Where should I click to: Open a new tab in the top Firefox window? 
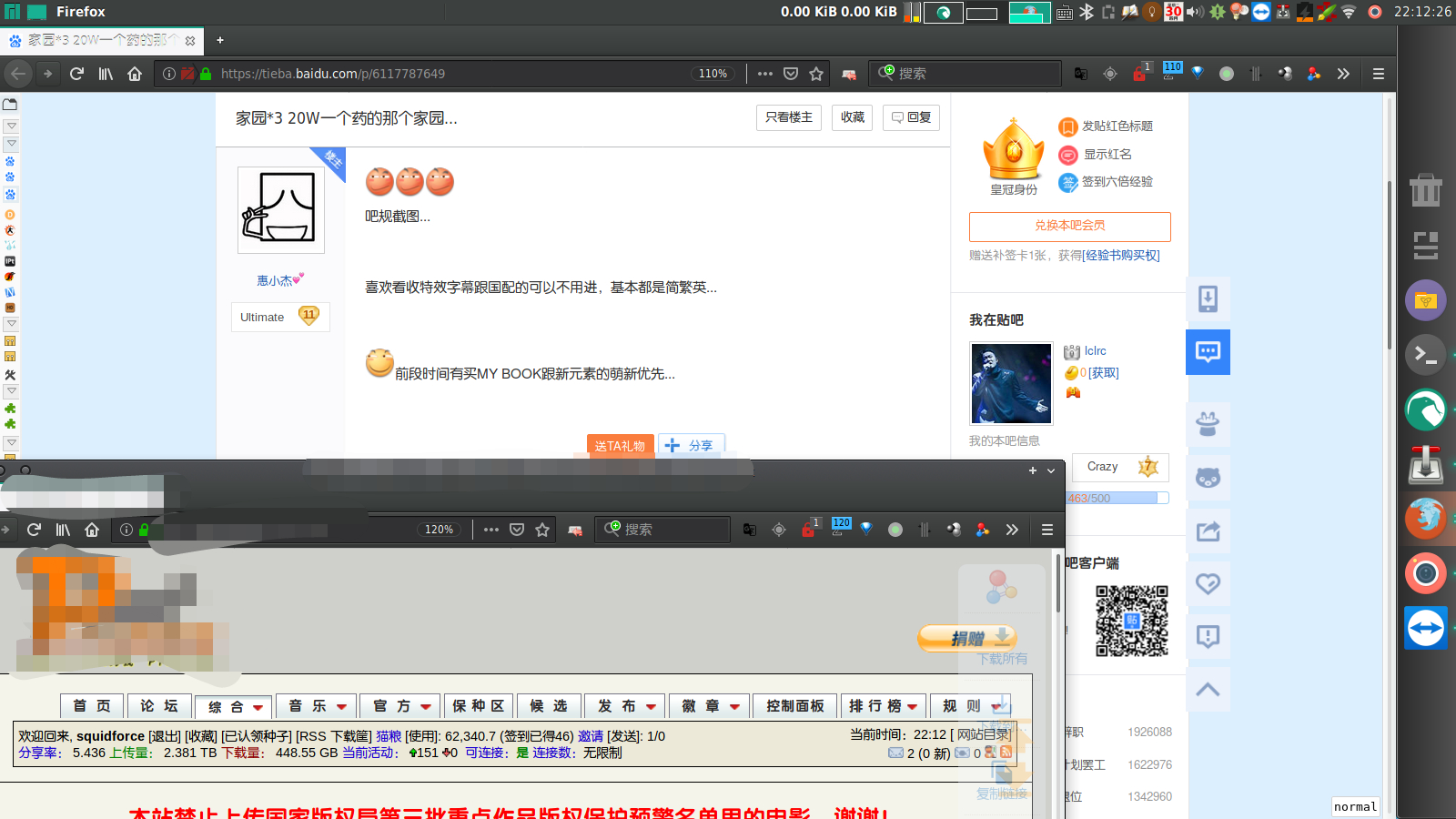point(220,40)
